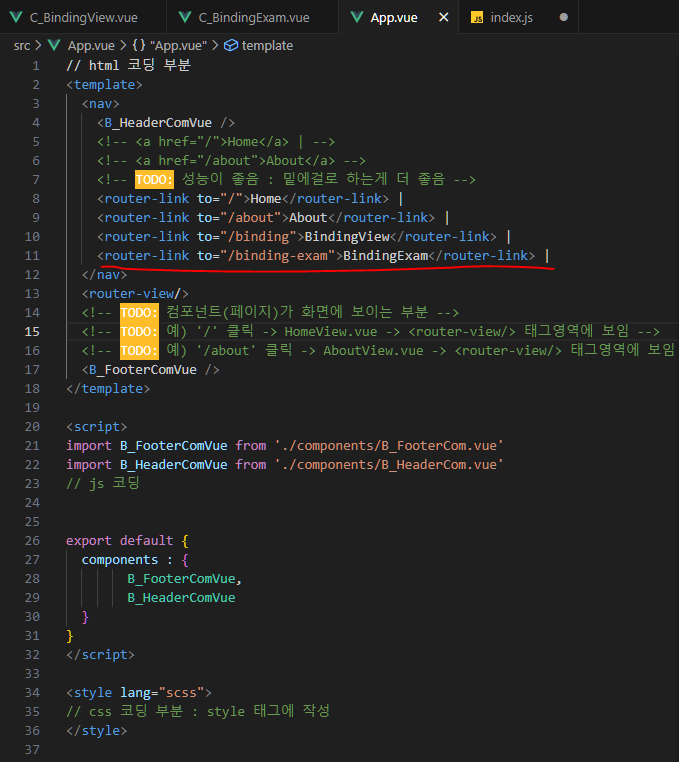Click HomeView.vue in the line 15 comment

click(331, 331)
